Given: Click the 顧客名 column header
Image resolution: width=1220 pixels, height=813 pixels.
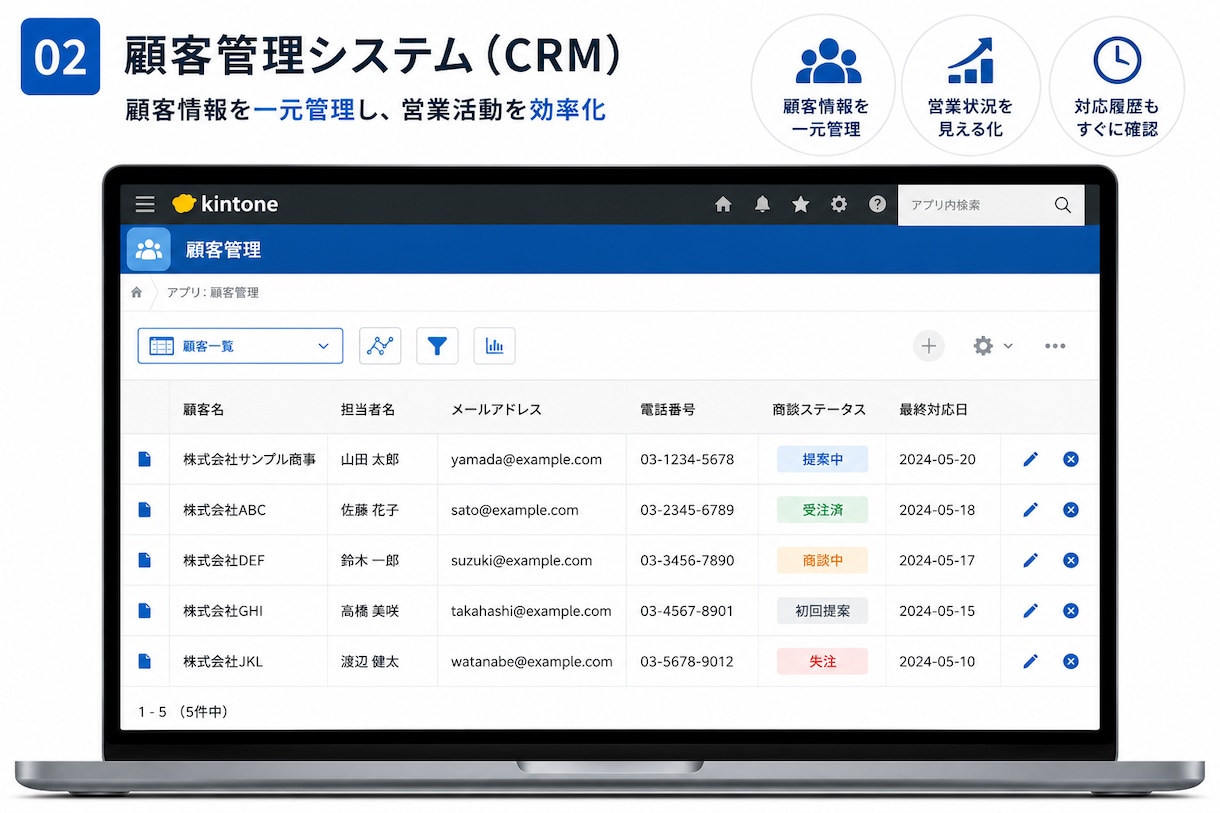Looking at the screenshot, I should point(204,409).
